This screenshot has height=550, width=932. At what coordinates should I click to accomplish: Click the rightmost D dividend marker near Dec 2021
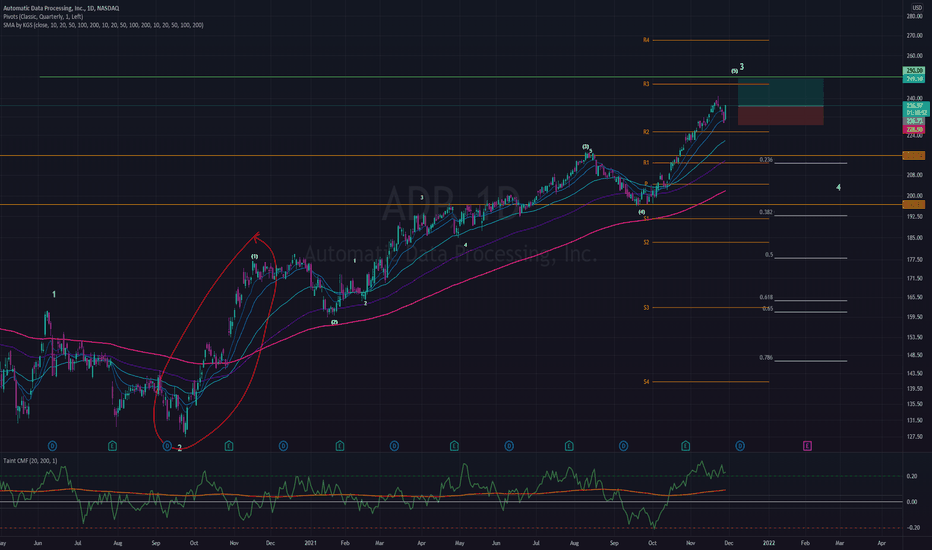point(740,445)
